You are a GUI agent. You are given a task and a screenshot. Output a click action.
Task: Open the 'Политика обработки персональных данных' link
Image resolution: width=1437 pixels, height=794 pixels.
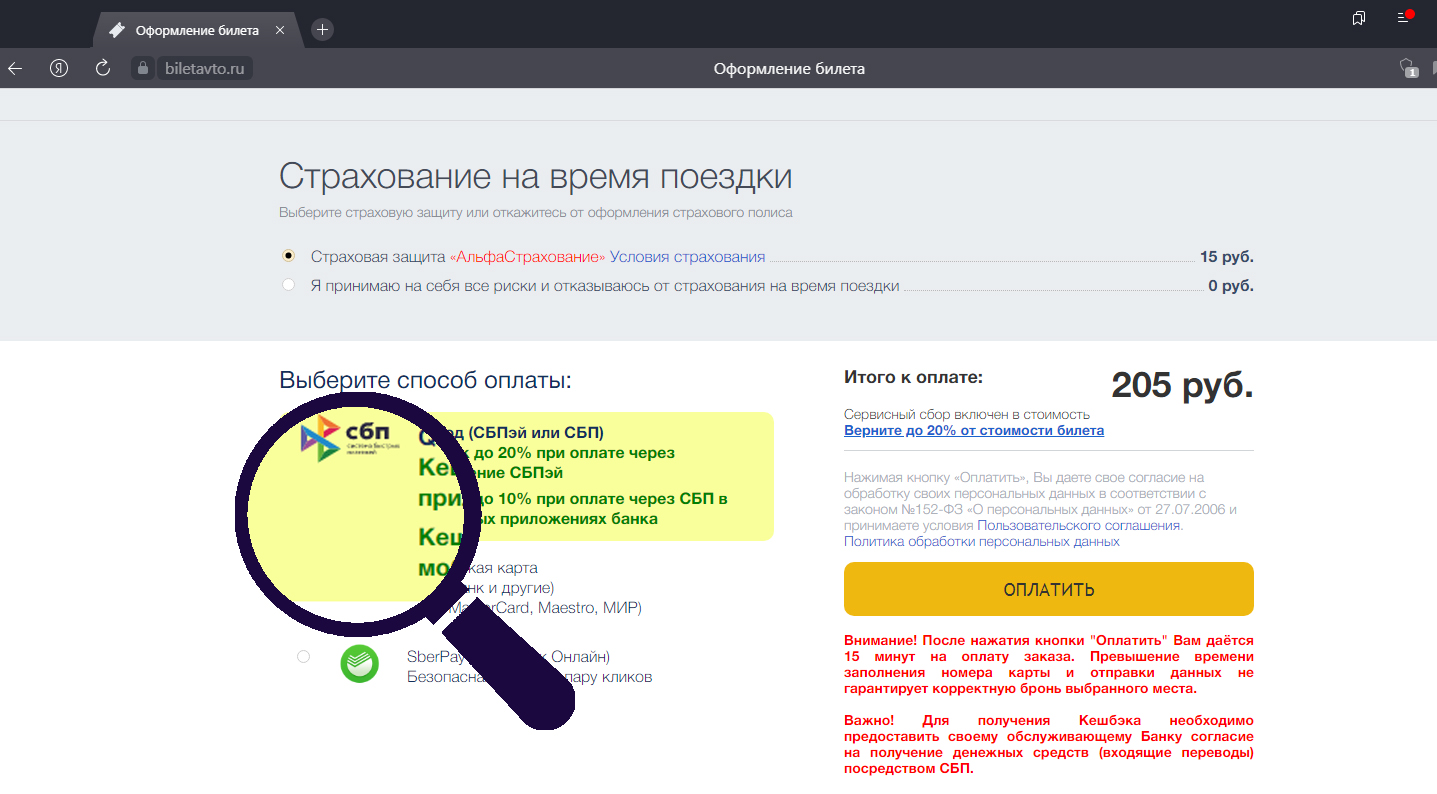tap(981, 541)
